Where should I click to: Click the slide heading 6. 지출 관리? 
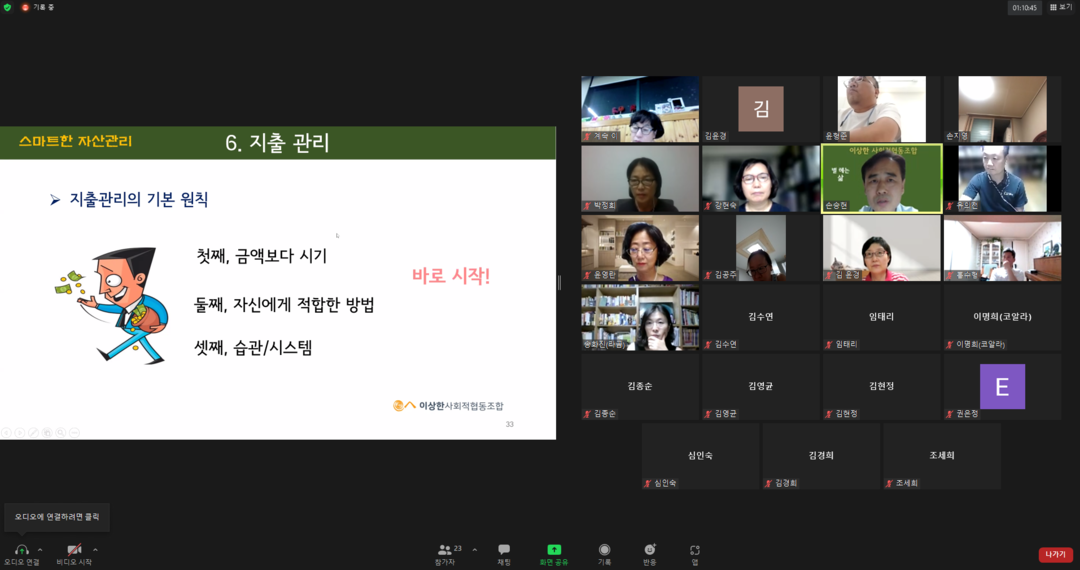pos(278,142)
